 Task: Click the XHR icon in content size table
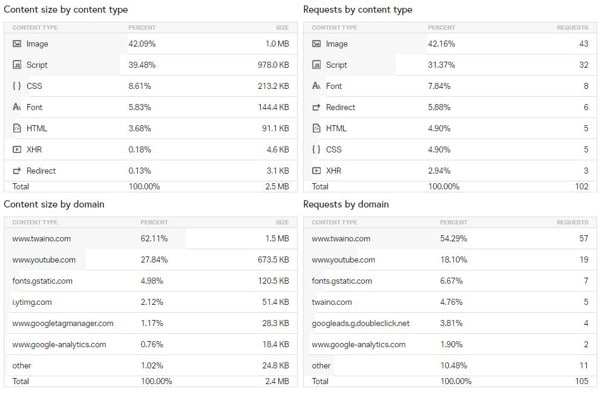(17, 149)
